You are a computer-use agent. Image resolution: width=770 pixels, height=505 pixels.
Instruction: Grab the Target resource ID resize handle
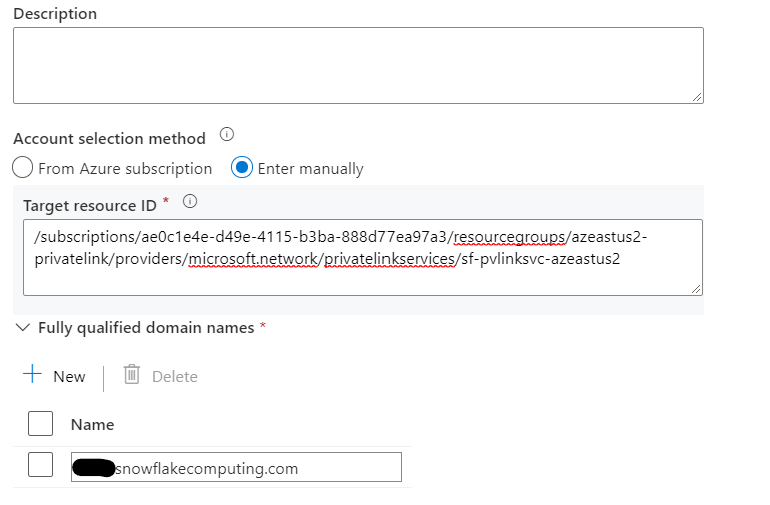696,289
